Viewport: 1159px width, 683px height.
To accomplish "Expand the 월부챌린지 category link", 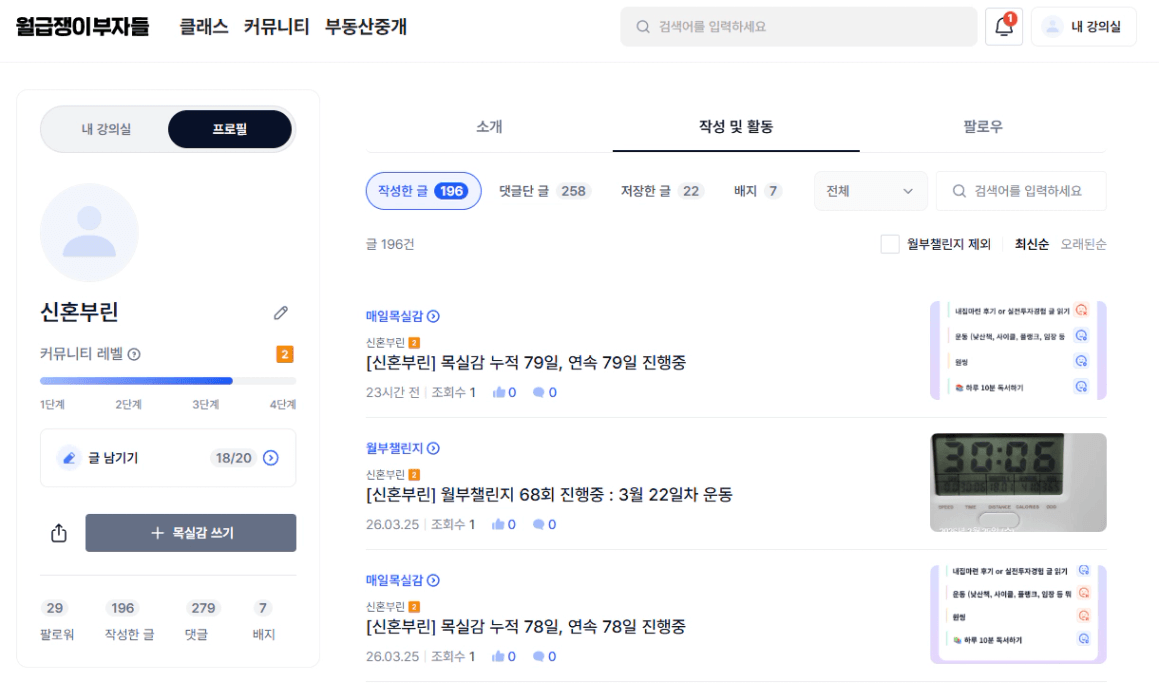I will pyautogui.click(x=433, y=448).
